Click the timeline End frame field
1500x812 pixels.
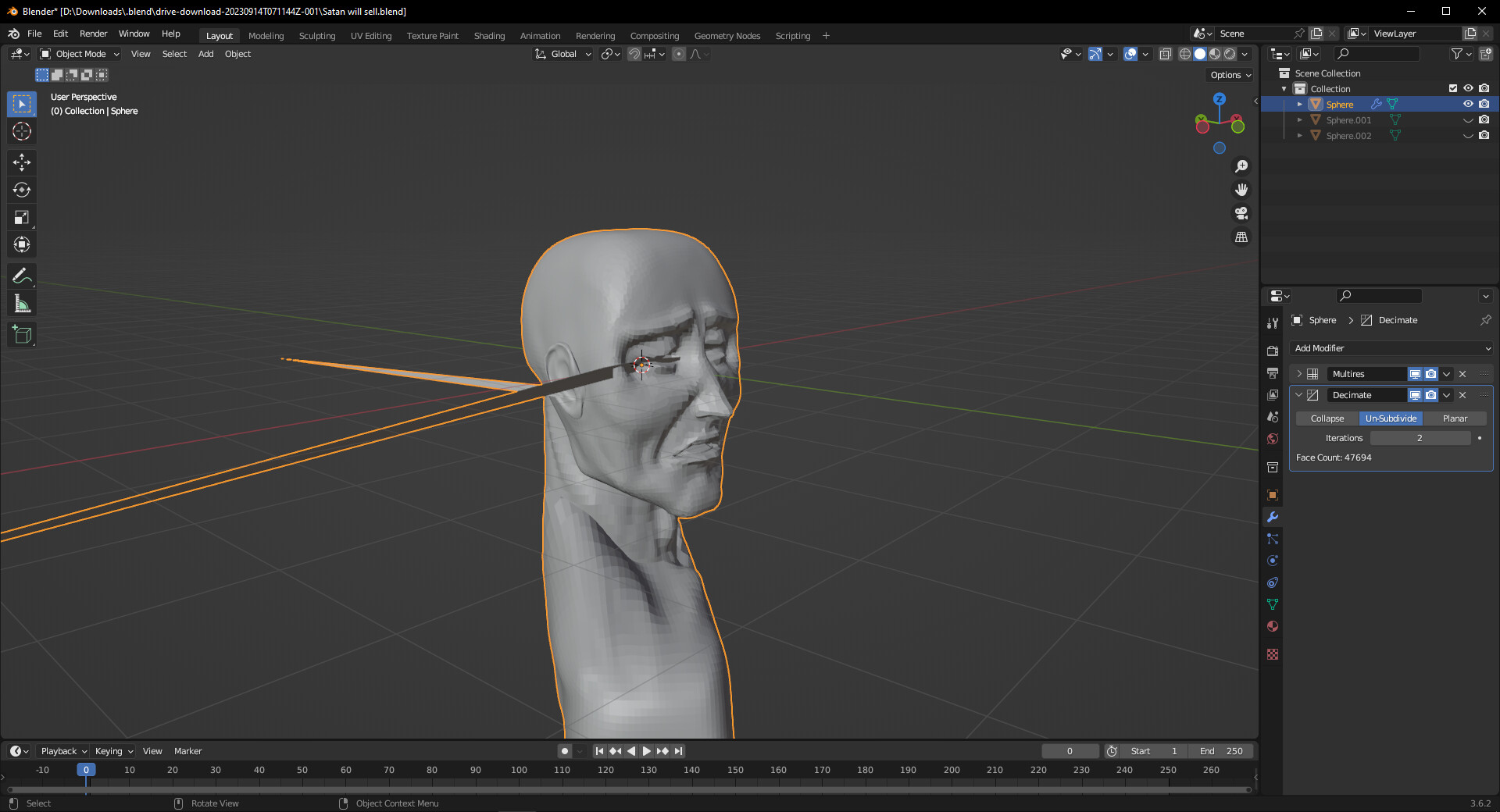click(1221, 751)
